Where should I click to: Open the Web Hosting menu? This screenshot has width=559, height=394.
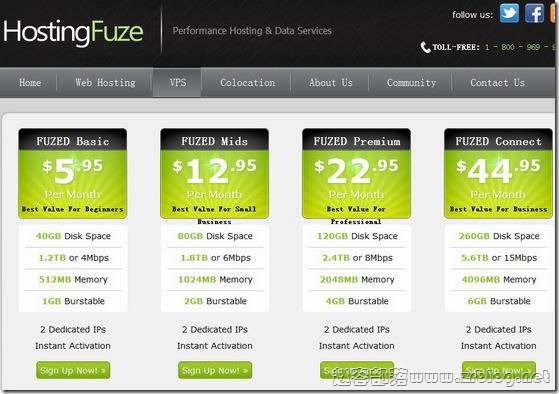(105, 83)
